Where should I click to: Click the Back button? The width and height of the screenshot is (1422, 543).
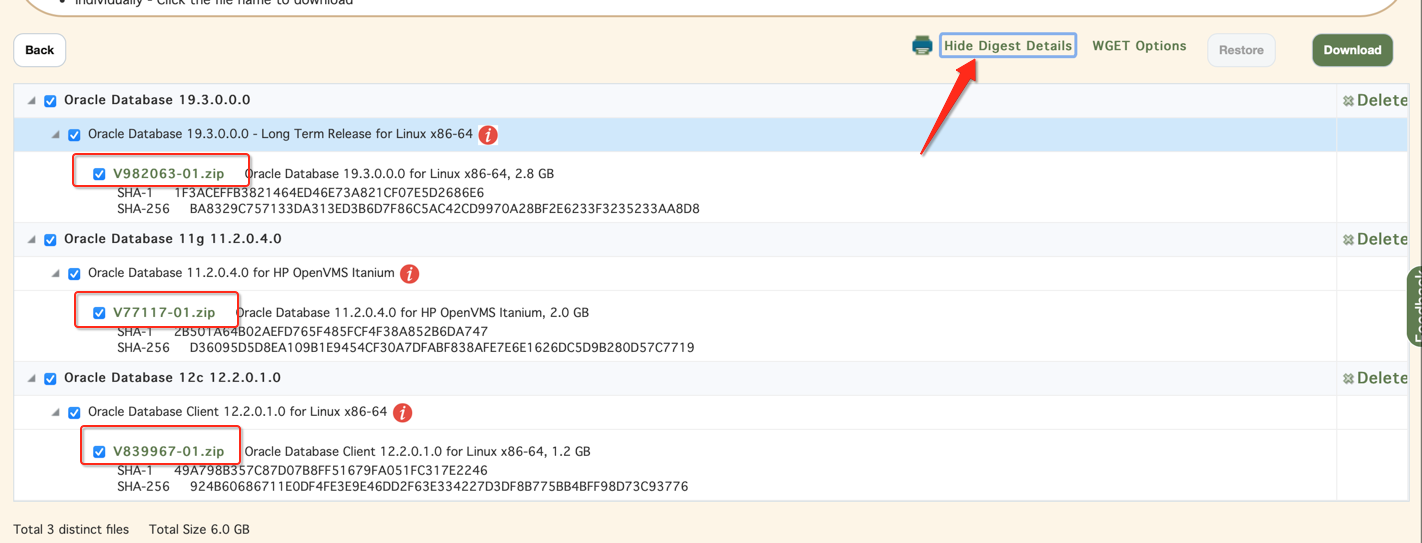[40, 50]
